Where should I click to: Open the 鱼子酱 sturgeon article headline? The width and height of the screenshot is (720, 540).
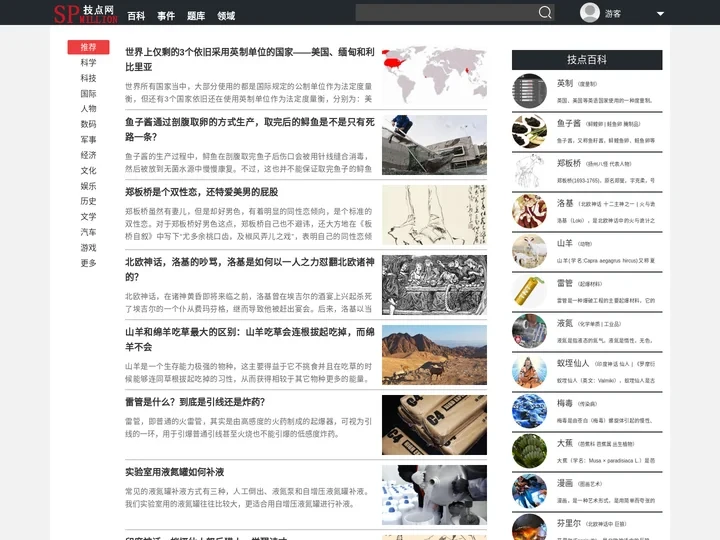point(250,129)
